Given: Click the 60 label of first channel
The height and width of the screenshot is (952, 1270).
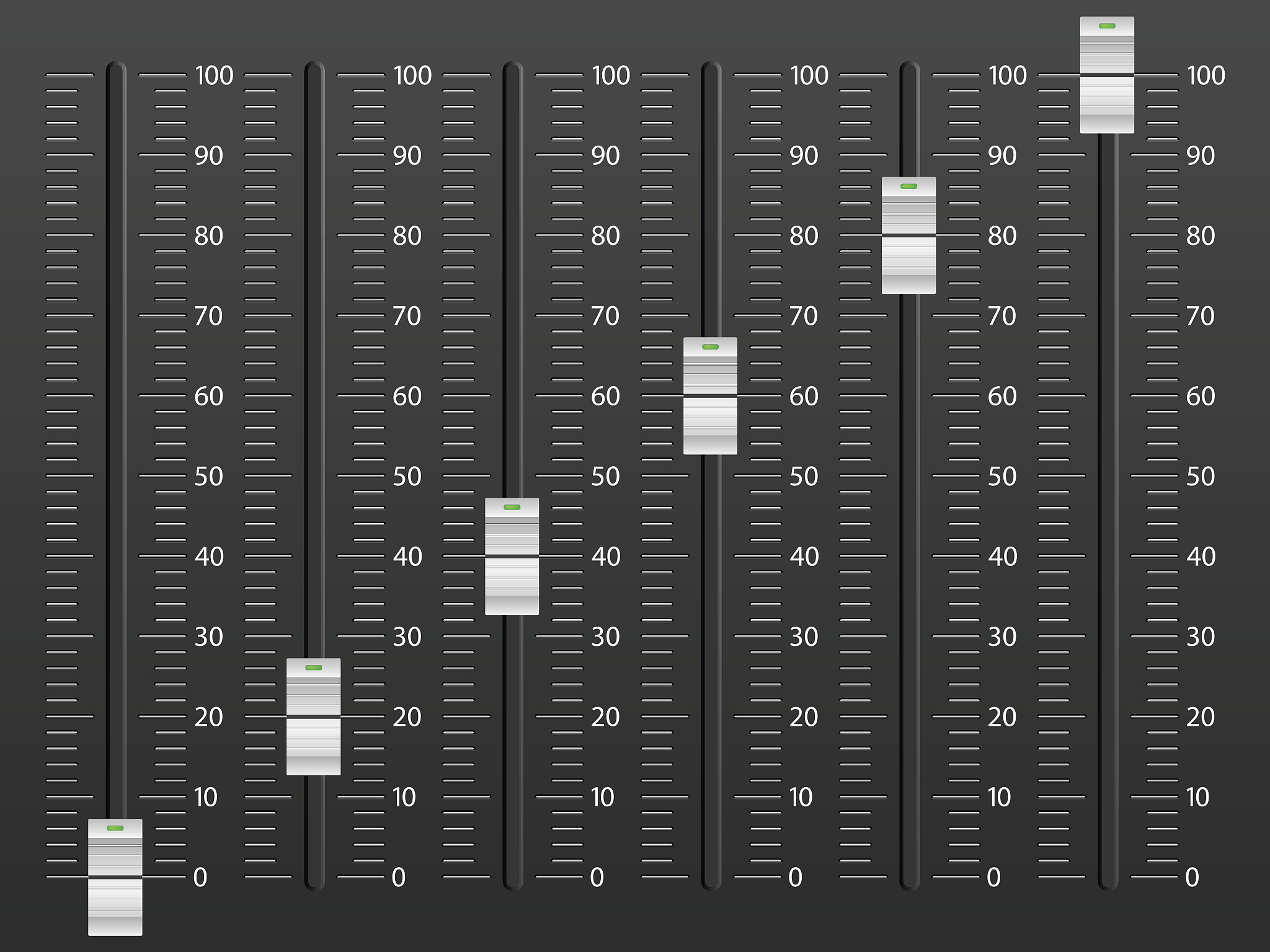Looking at the screenshot, I should 208,397.
